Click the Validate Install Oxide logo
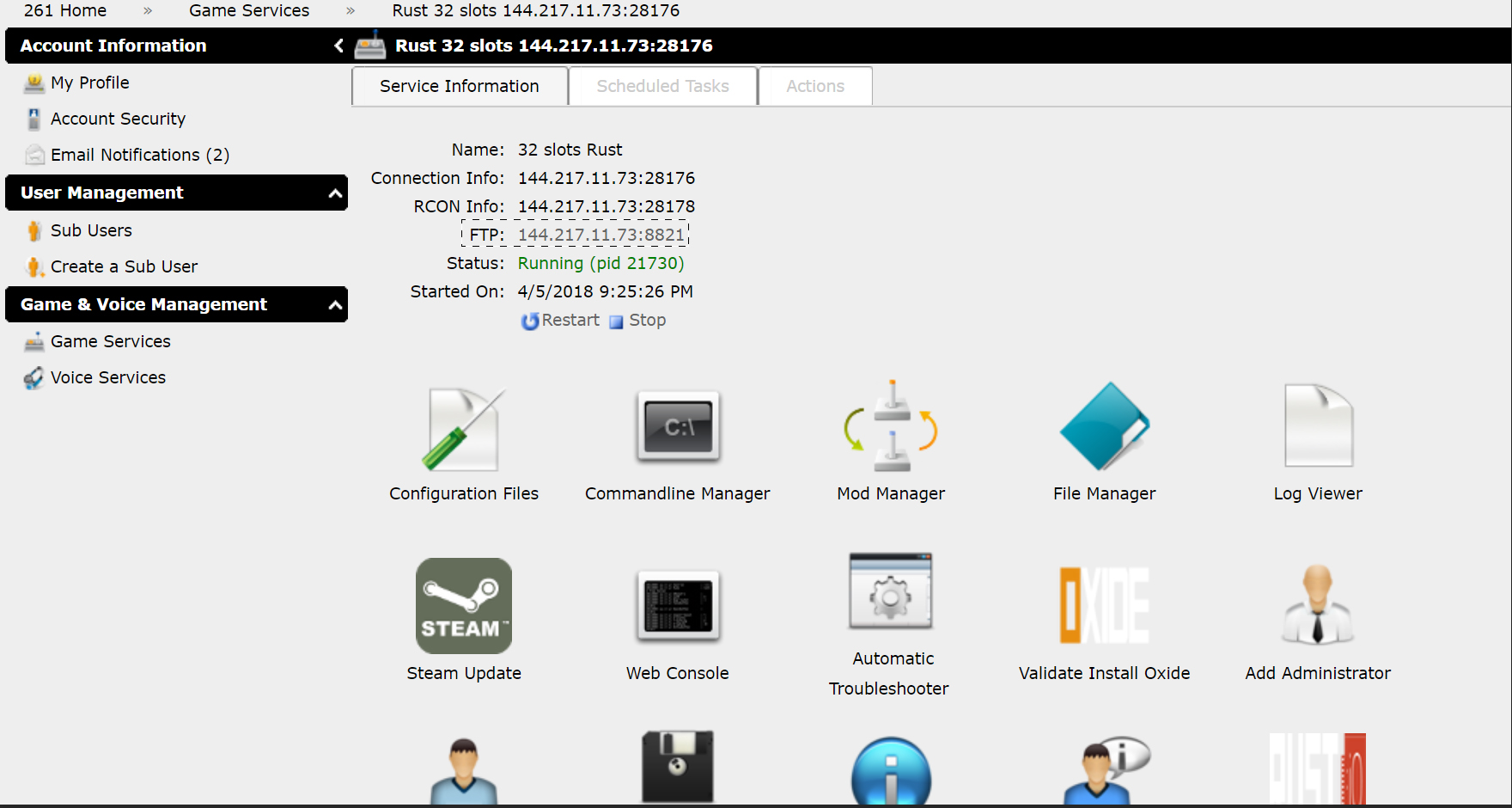 (x=1105, y=605)
